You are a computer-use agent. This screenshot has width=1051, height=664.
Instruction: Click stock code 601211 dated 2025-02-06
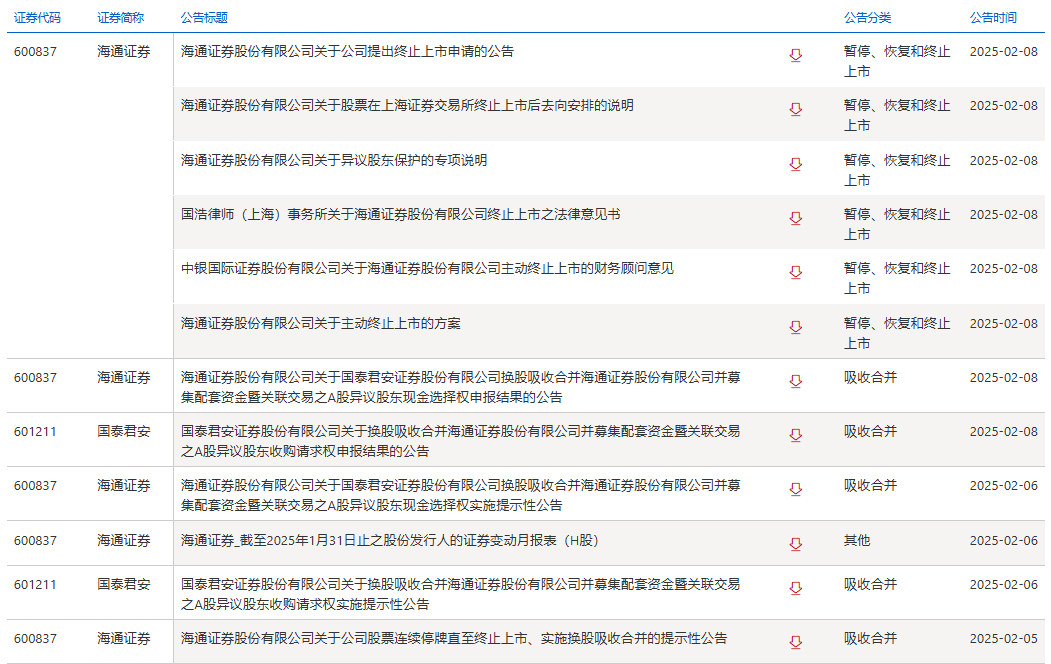[36, 584]
